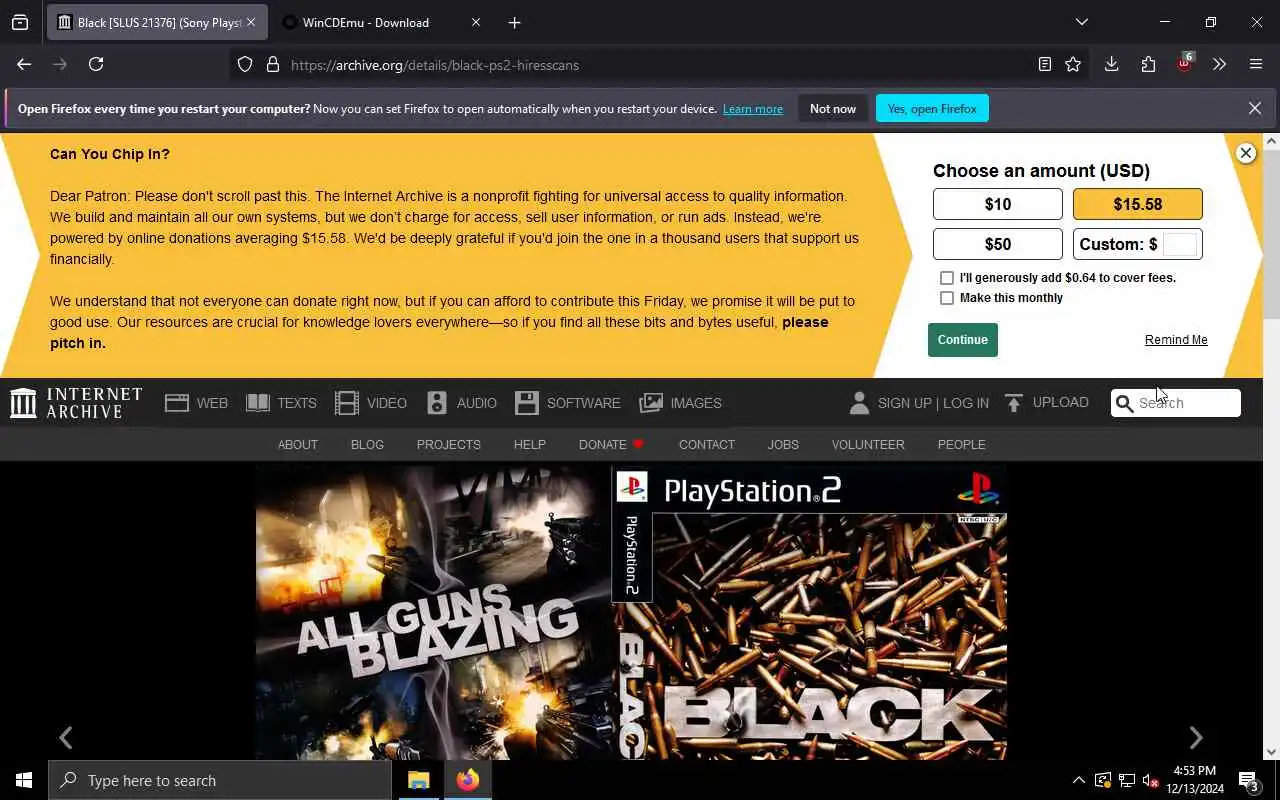
Task: Open the PROJECTS menu item
Action: click(x=449, y=445)
